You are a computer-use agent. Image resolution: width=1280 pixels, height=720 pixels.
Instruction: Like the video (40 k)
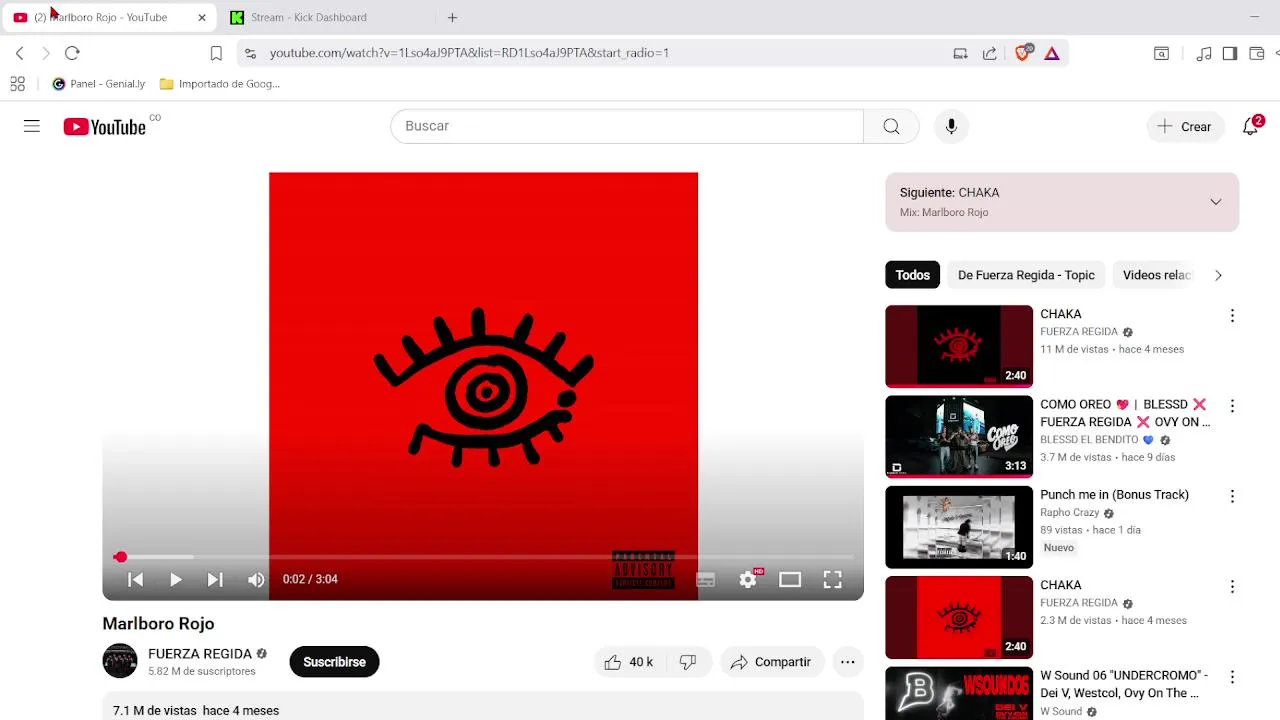629,662
